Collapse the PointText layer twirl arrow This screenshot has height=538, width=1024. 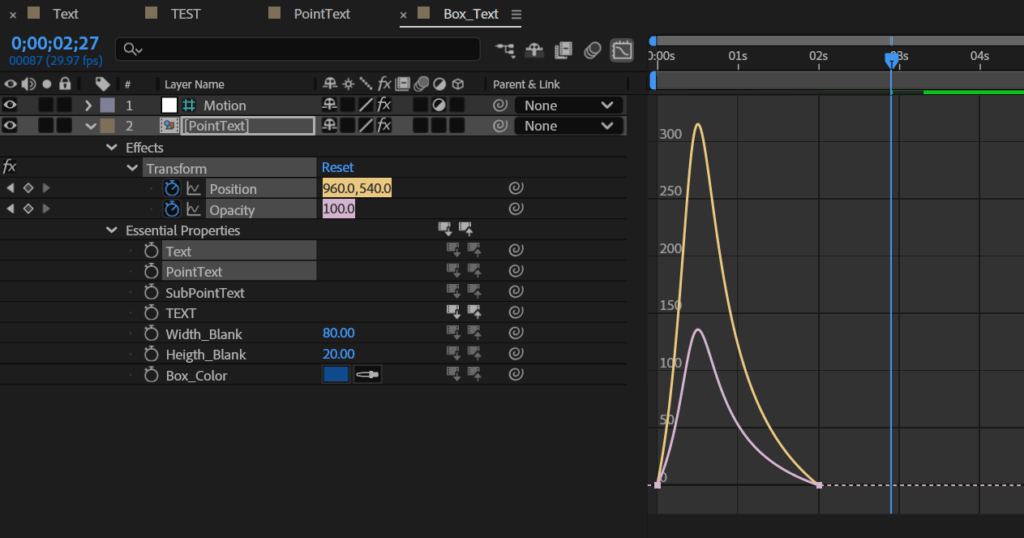tap(90, 126)
